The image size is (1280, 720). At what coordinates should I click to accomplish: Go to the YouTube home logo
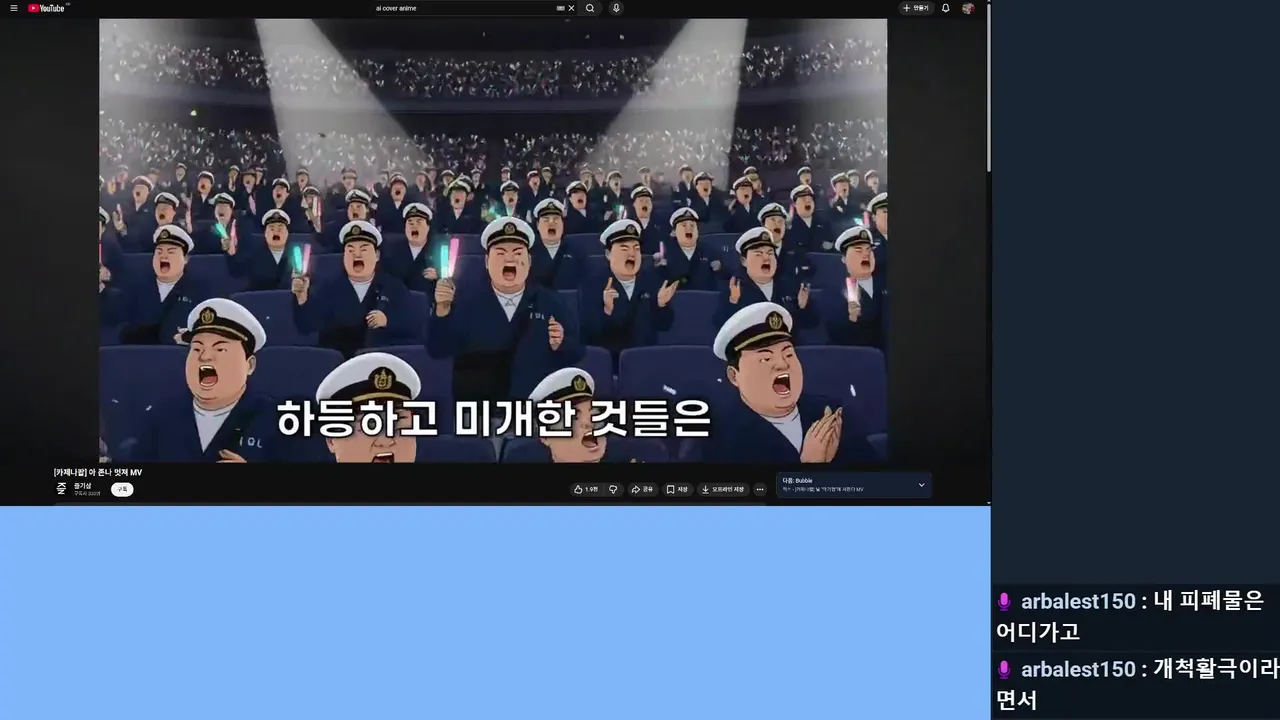click(48, 8)
